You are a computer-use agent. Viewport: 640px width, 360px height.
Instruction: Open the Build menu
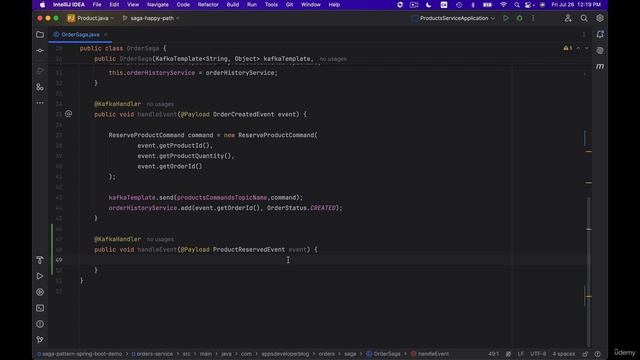click(233, 5)
